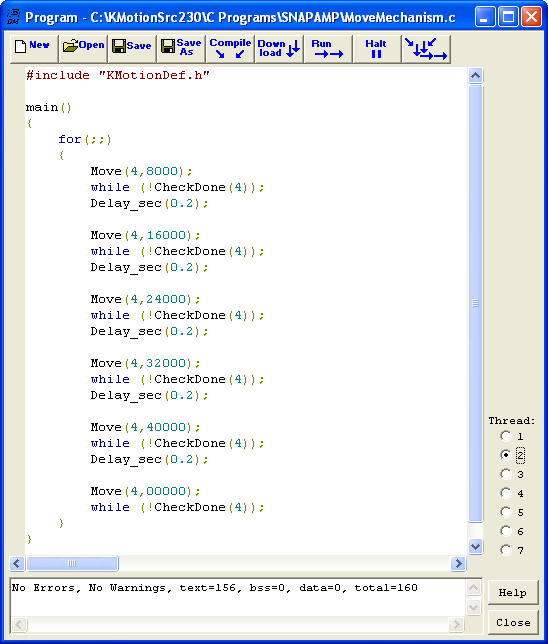Select Thread 1 radio button

[506, 436]
